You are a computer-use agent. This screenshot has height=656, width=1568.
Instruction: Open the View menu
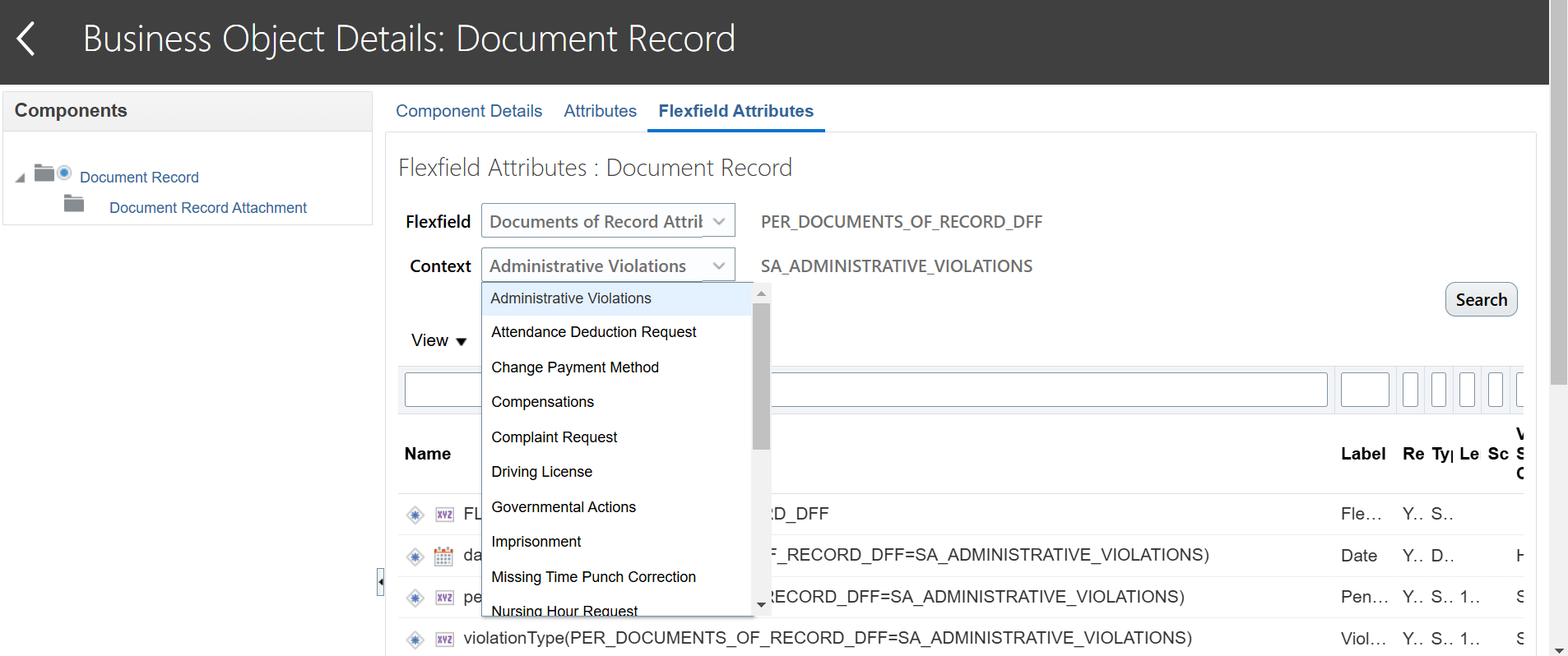[x=439, y=340]
